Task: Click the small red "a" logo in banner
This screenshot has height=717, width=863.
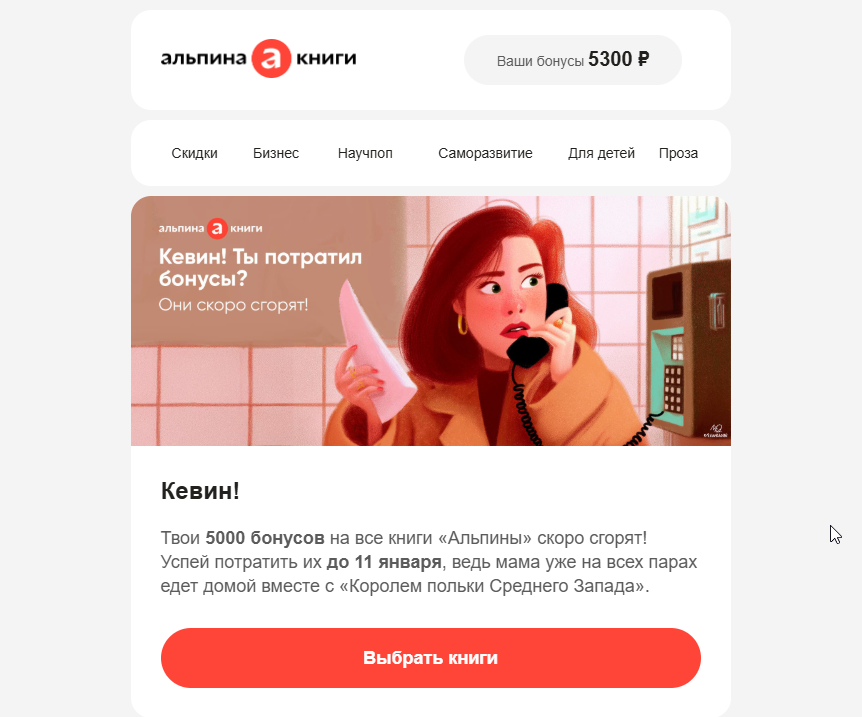Action: tap(217, 228)
